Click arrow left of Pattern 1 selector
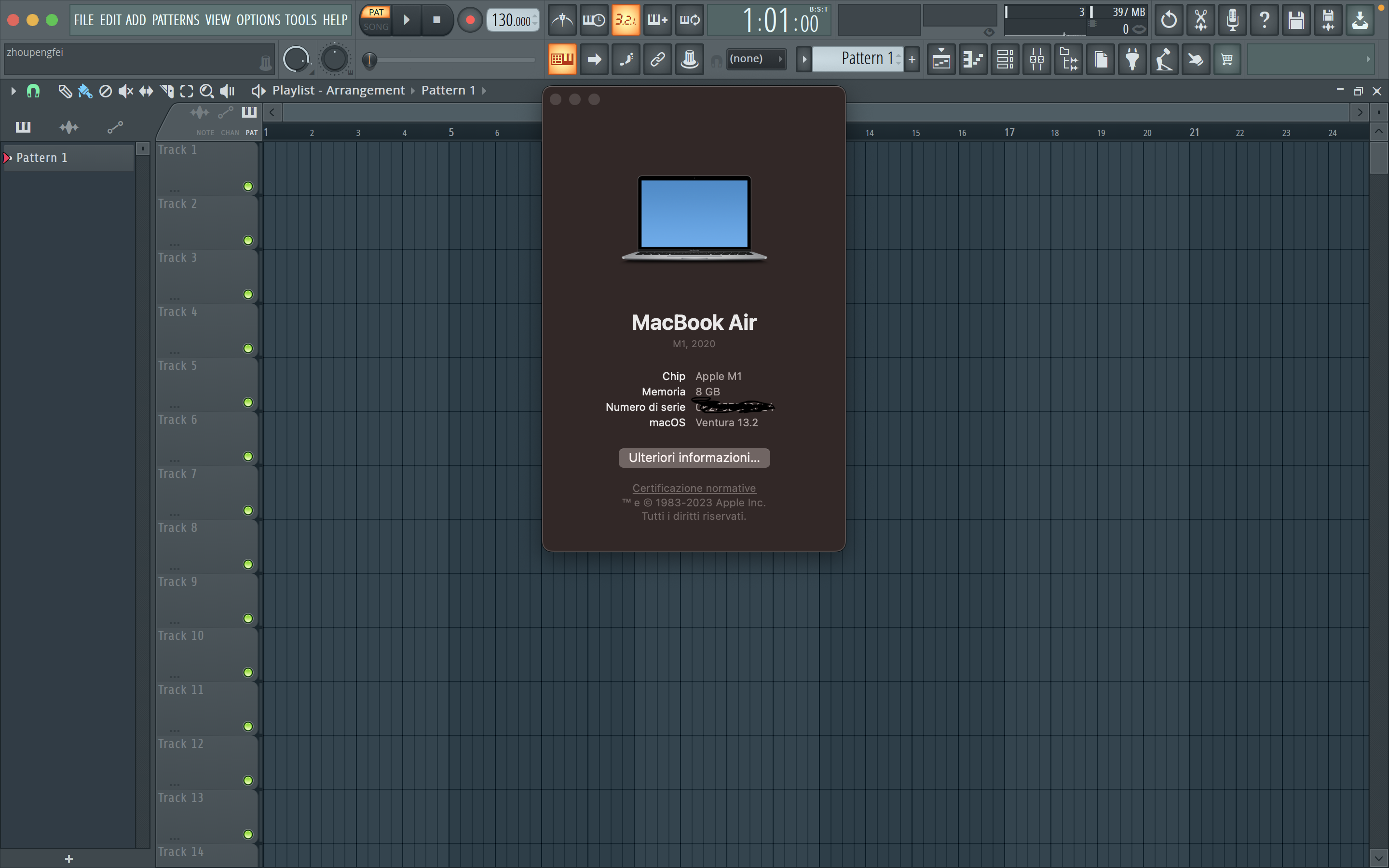Image resolution: width=1389 pixels, height=868 pixels. (804, 59)
